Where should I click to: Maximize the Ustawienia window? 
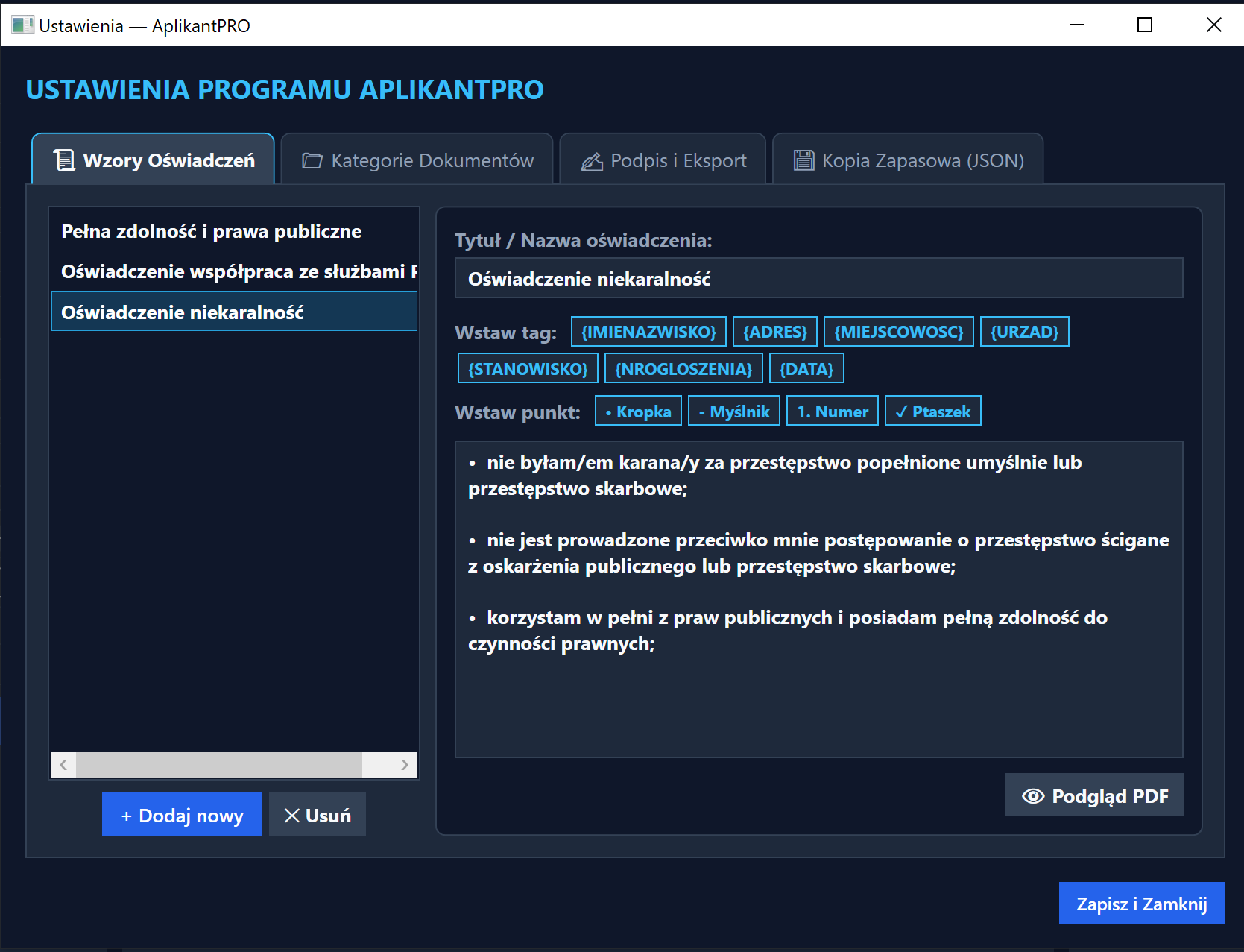1145,25
